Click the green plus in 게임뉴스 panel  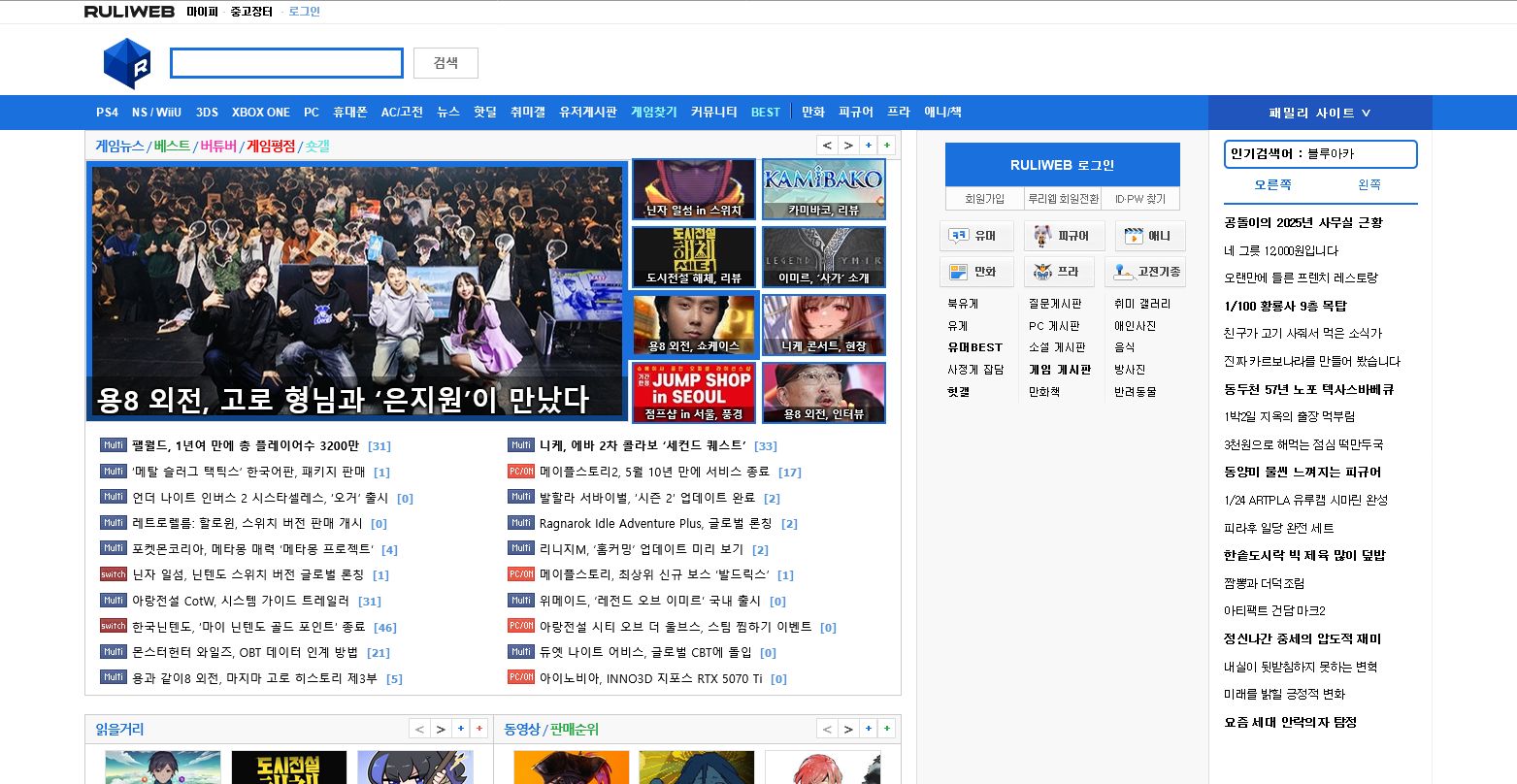coord(887,146)
